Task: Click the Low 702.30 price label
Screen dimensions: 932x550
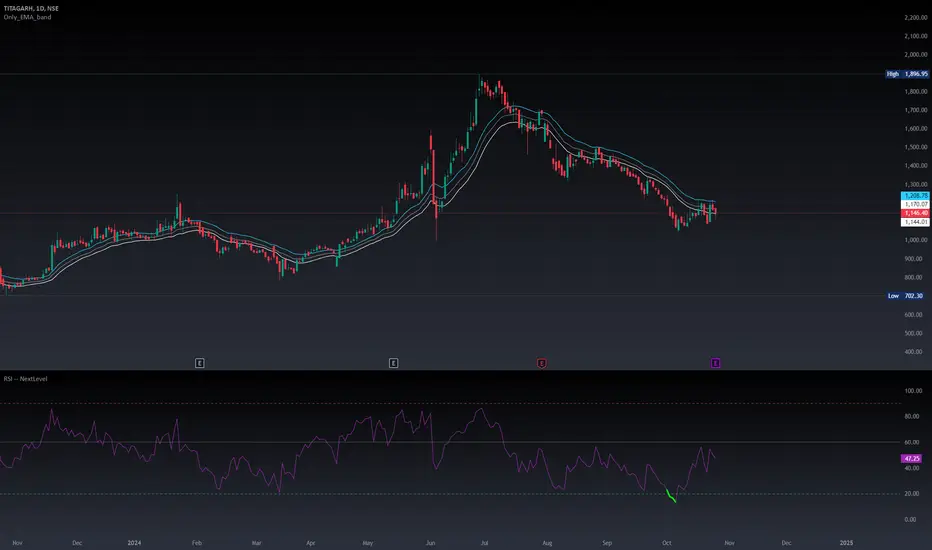Action: (x=906, y=296)
